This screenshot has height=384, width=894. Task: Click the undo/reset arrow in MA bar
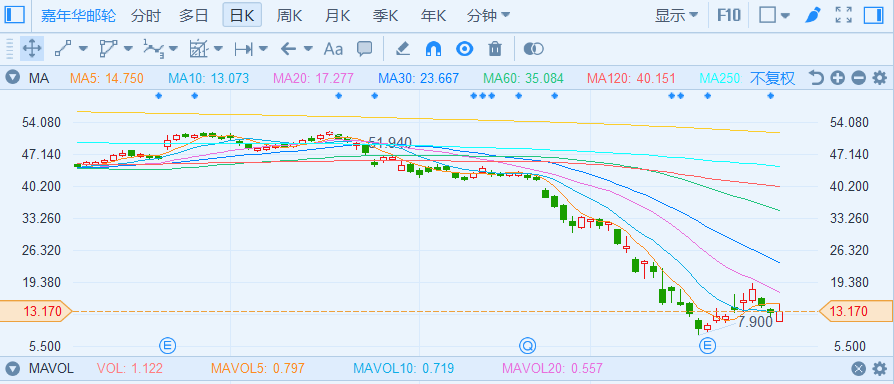click(x=816, y=78)
